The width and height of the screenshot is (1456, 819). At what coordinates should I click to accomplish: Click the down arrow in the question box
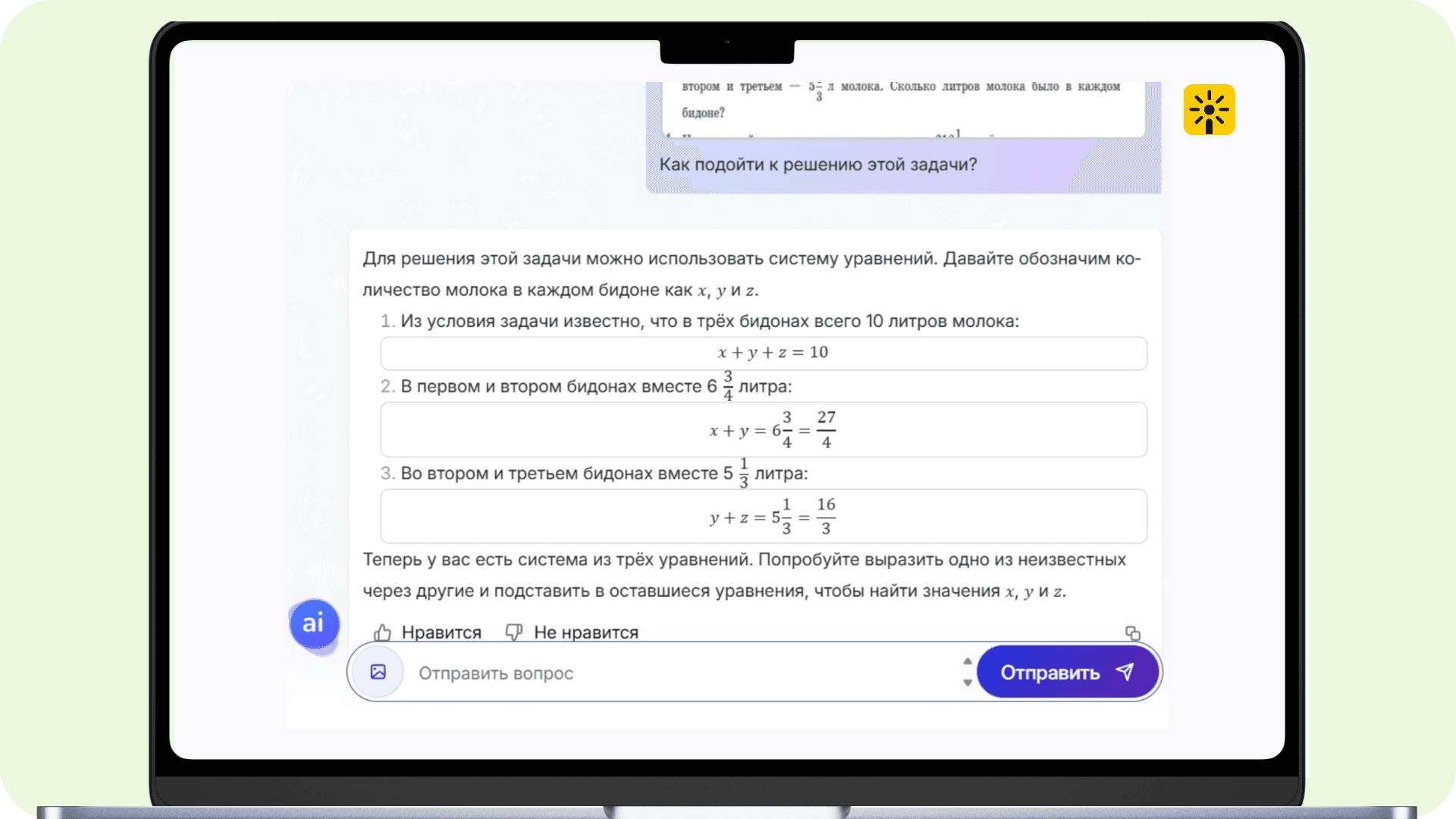tap(968, 682)
